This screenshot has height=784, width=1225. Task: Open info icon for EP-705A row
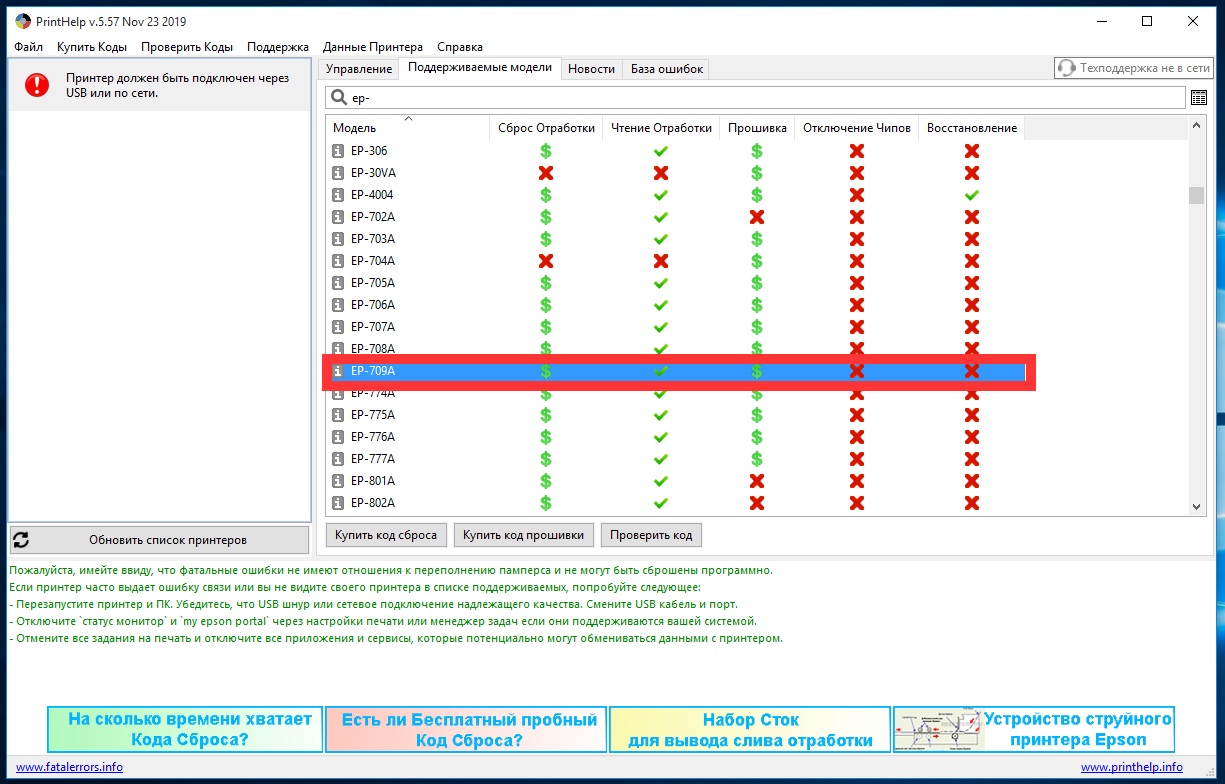click(338, 283)
